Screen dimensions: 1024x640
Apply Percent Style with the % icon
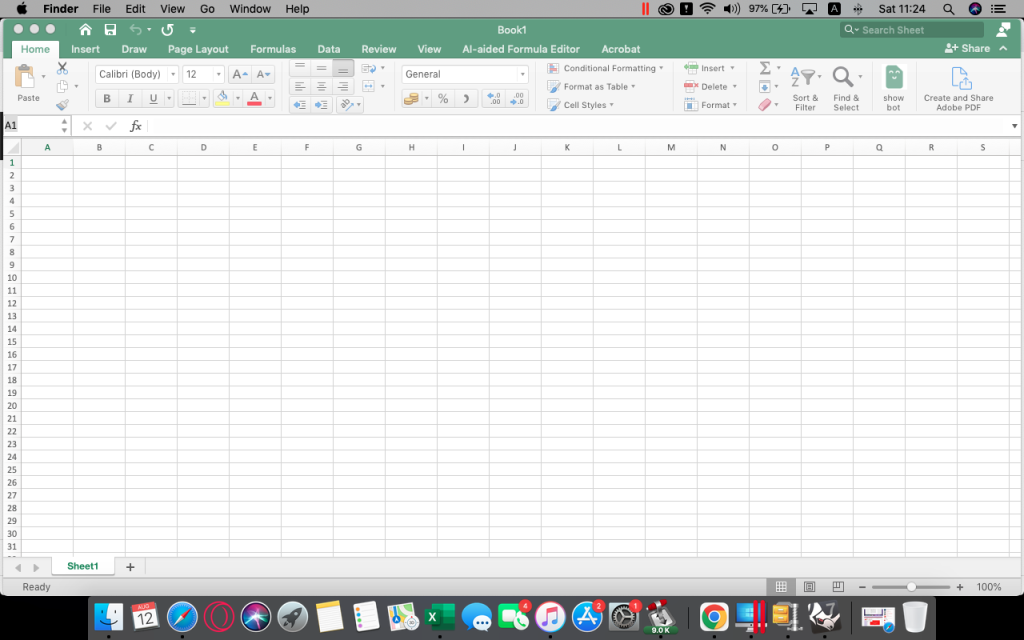pyautogui.click(x=443, y=99)
